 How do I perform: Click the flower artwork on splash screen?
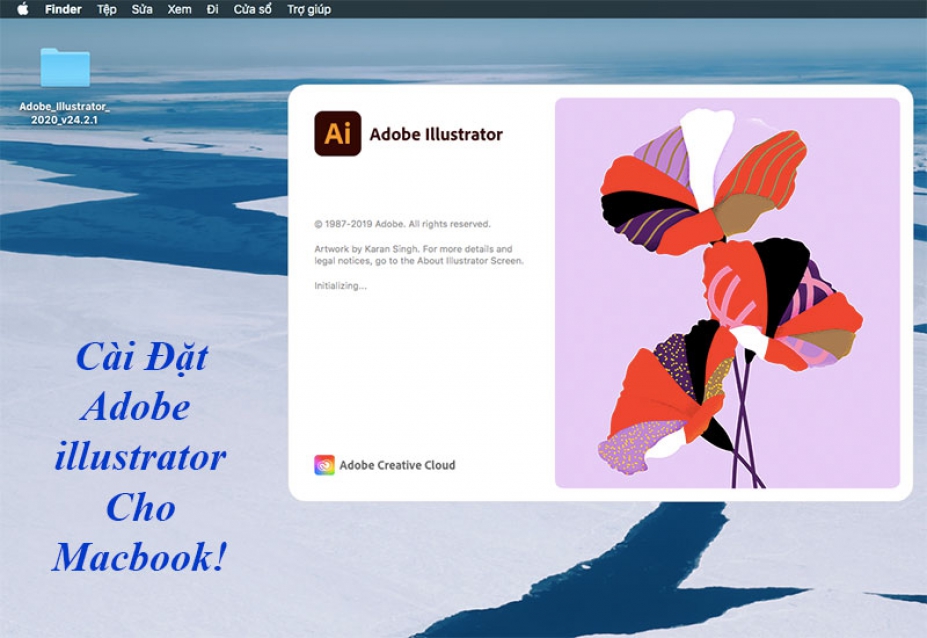727,293
